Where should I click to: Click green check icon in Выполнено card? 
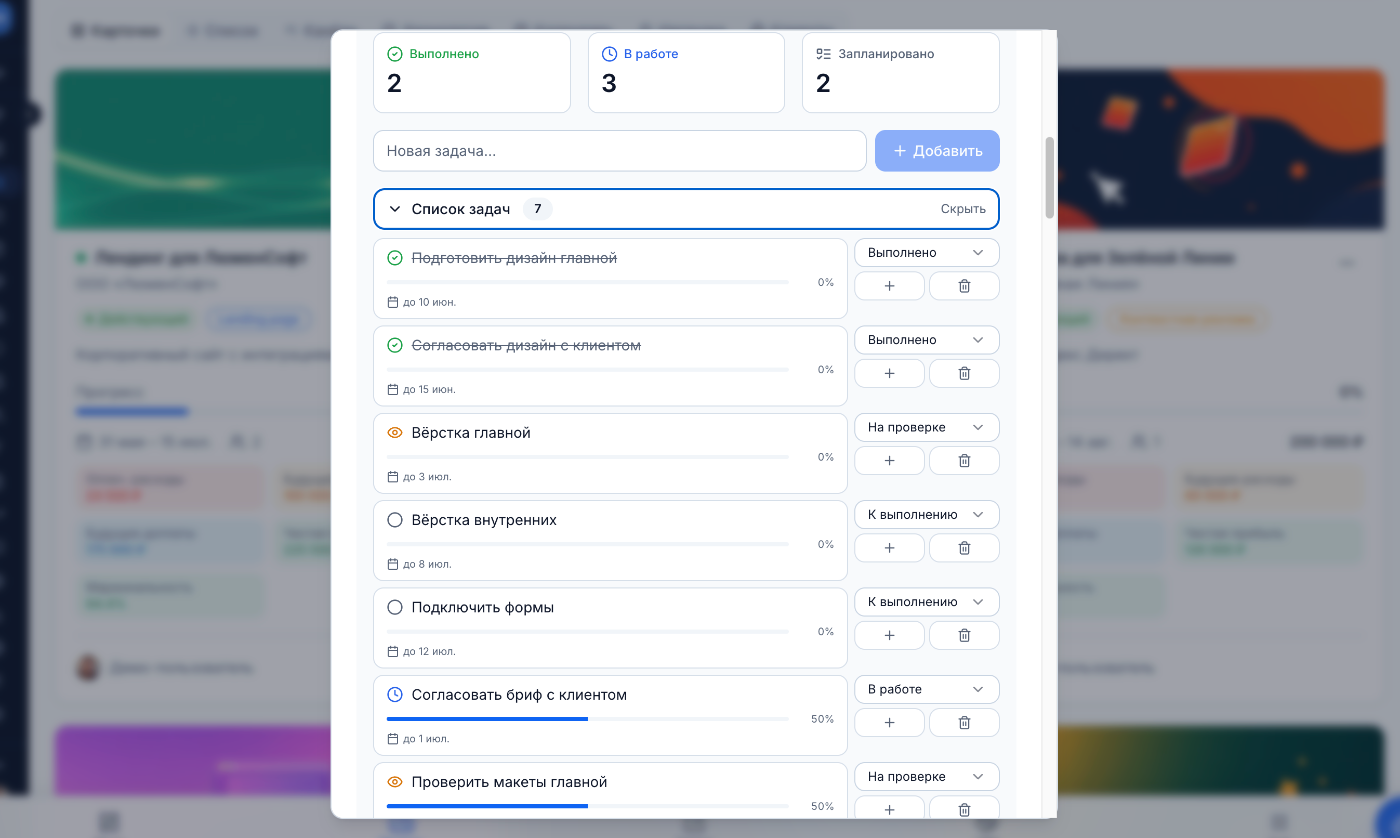395,54
